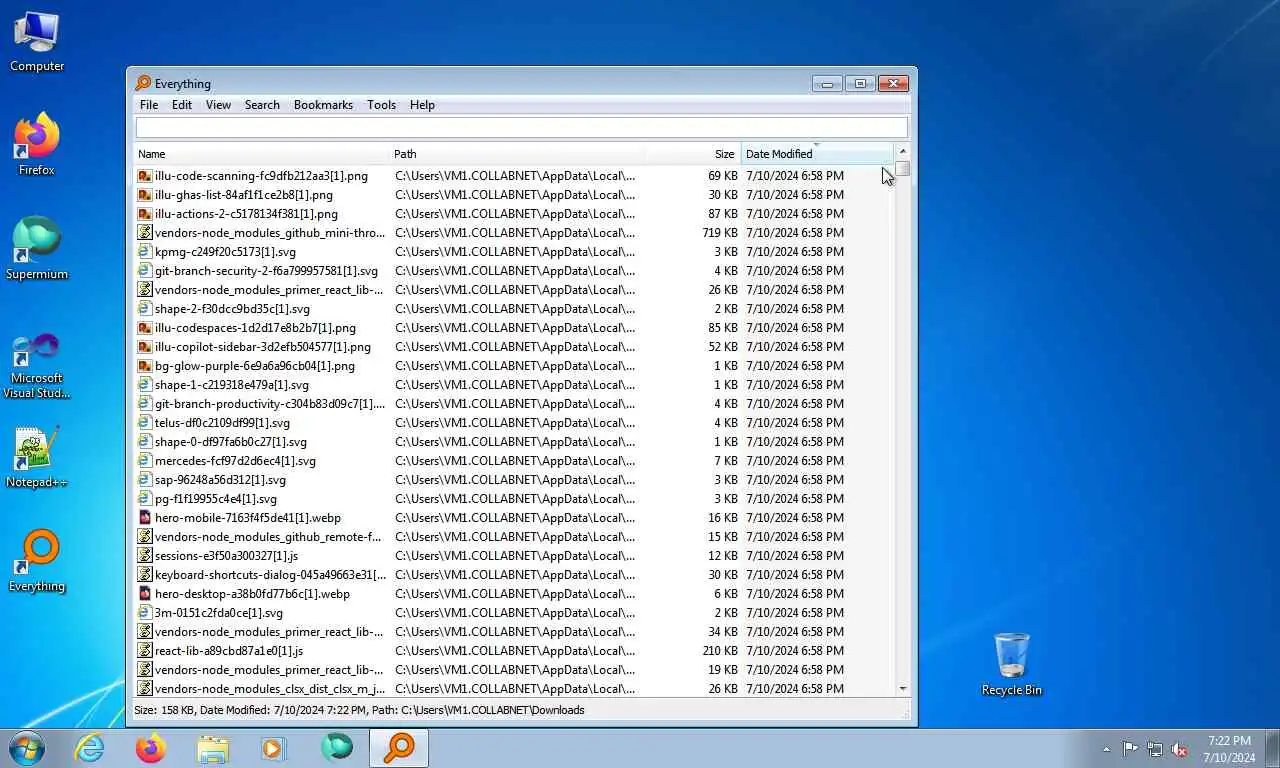Click the scrollbar down arrow

click(903, 689)
